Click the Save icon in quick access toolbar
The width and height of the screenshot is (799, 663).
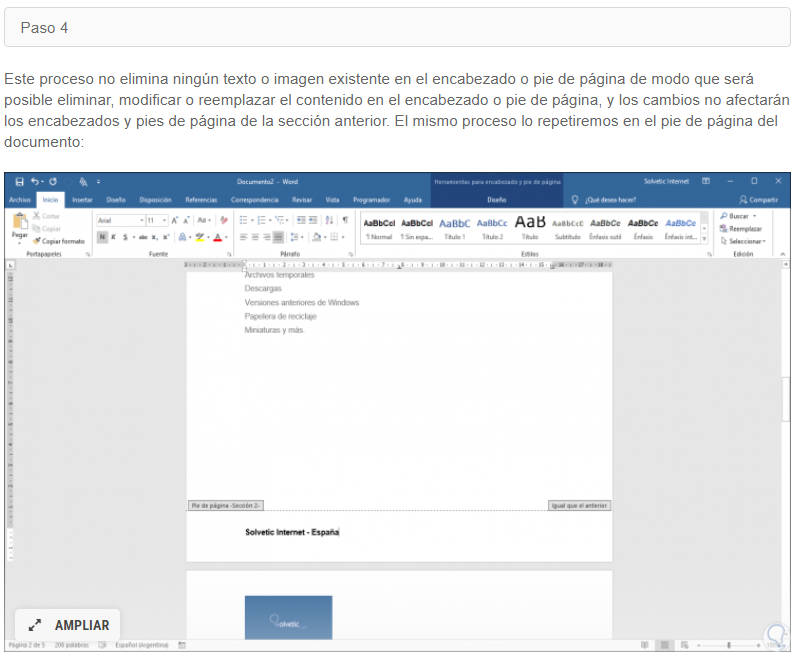(x=19, y=181)
